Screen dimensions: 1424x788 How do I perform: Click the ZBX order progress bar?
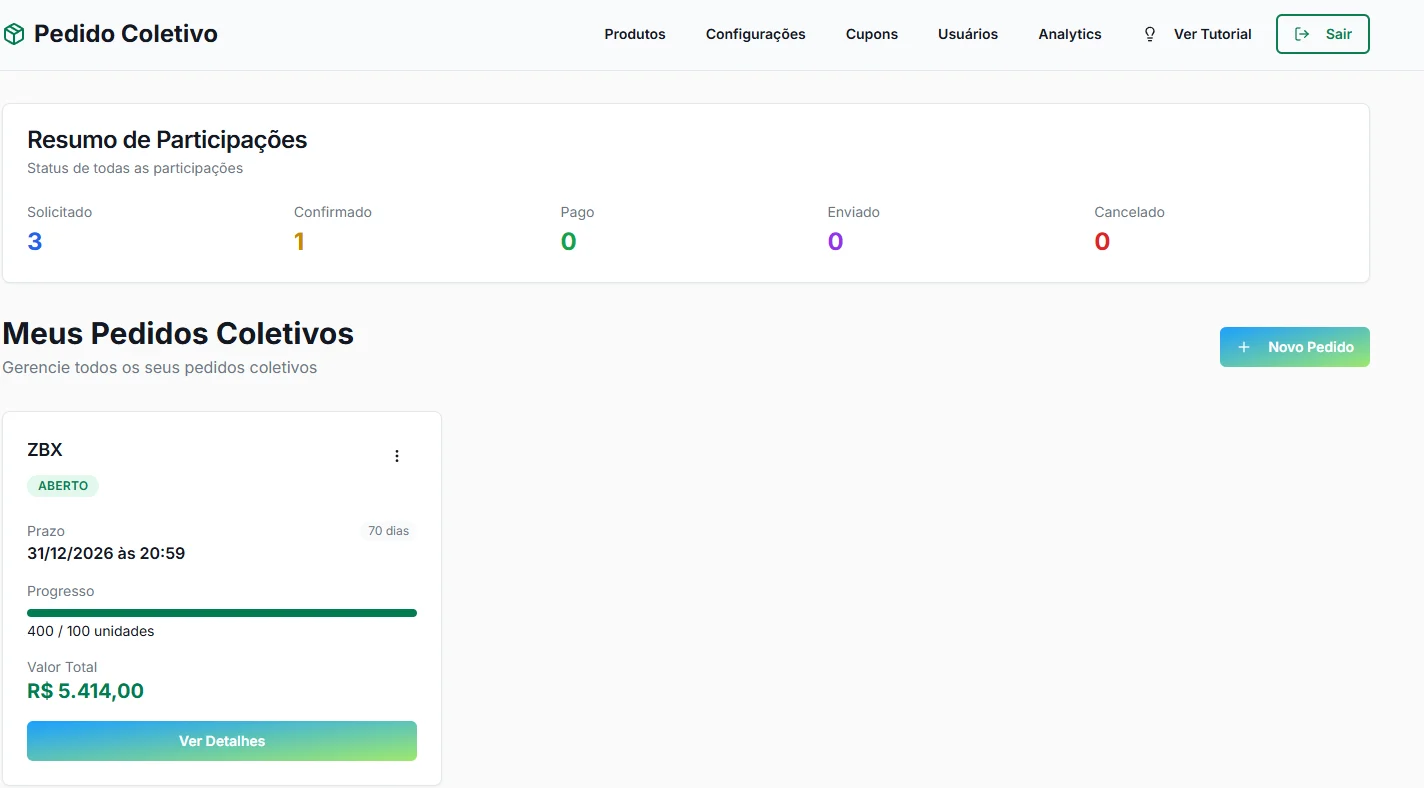(222, 613)
